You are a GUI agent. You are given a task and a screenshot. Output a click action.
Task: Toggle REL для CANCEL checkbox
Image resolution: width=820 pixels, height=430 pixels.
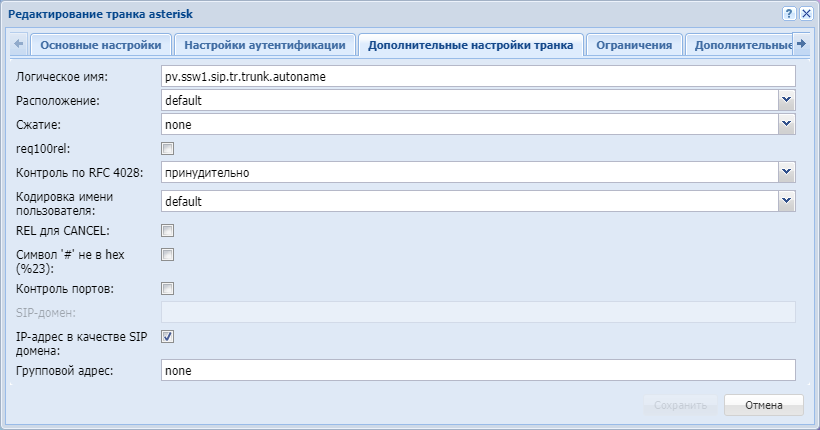[168, 231]
